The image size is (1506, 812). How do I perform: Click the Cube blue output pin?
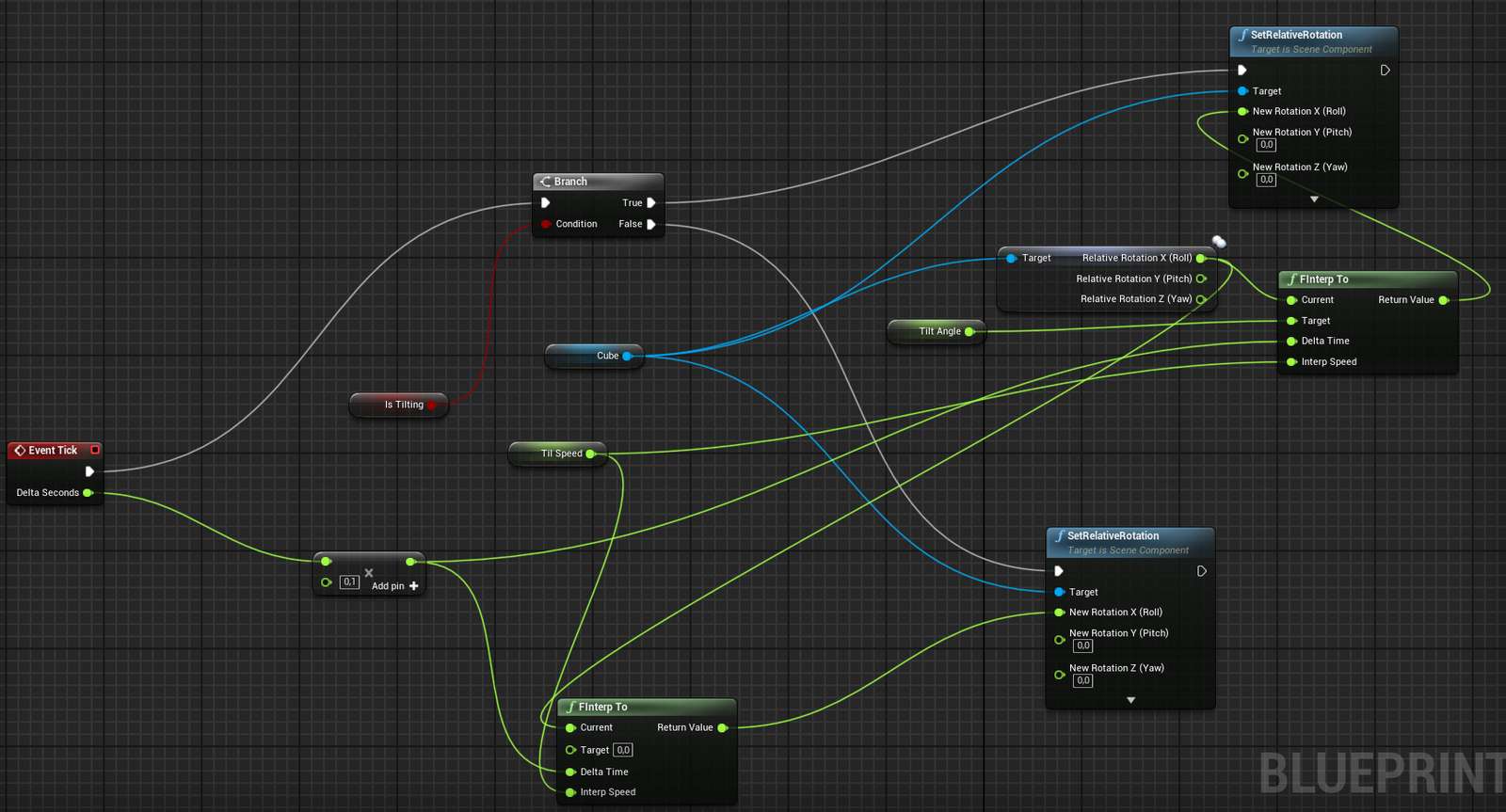click(x=627, y=356)
